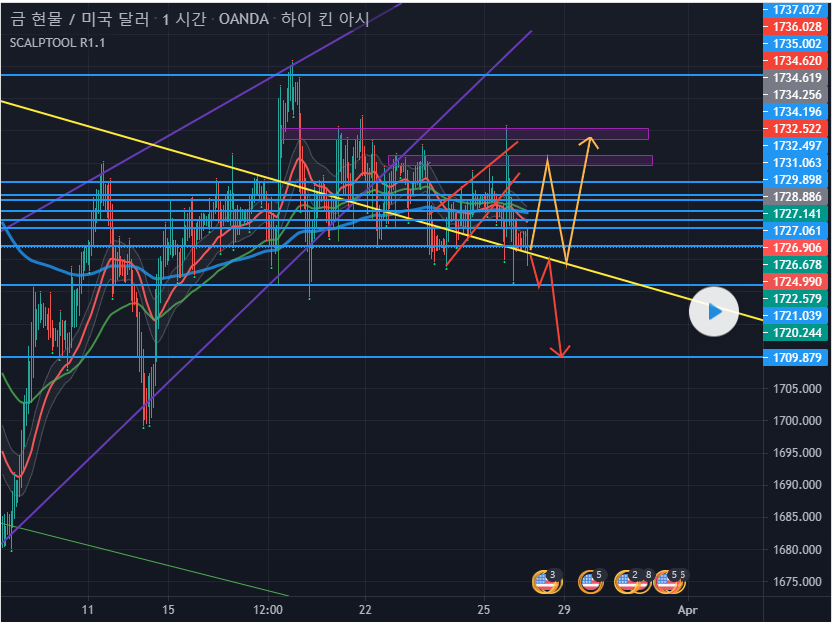Click the orange up arrow head

pyautogui.click(x=591, y=141)
